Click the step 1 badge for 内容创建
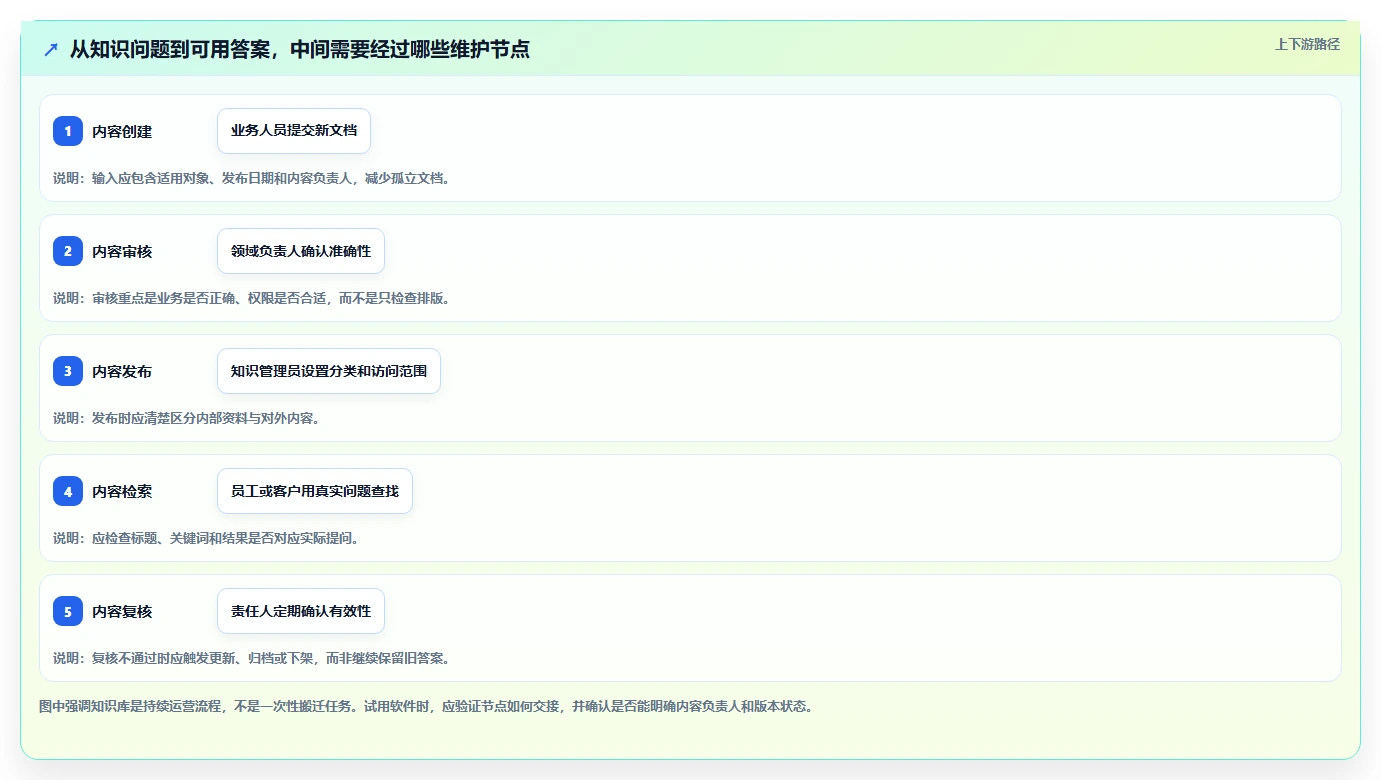 68,131
